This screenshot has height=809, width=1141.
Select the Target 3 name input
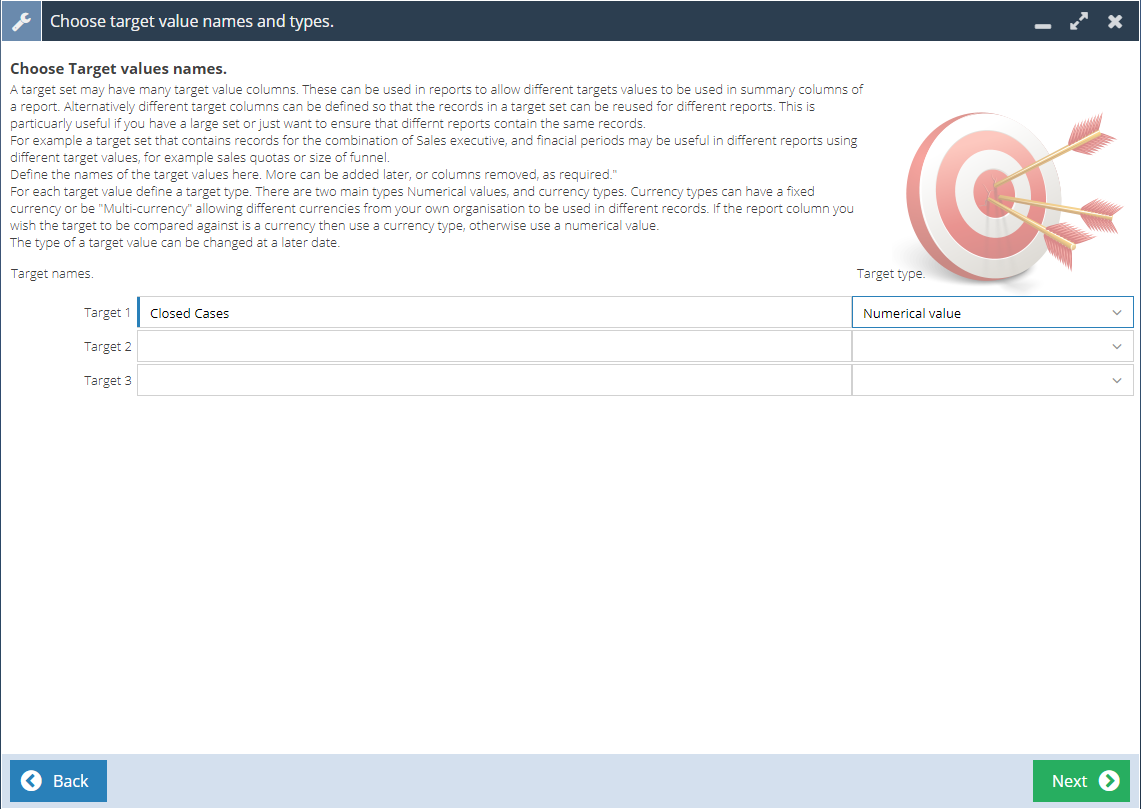493,381
